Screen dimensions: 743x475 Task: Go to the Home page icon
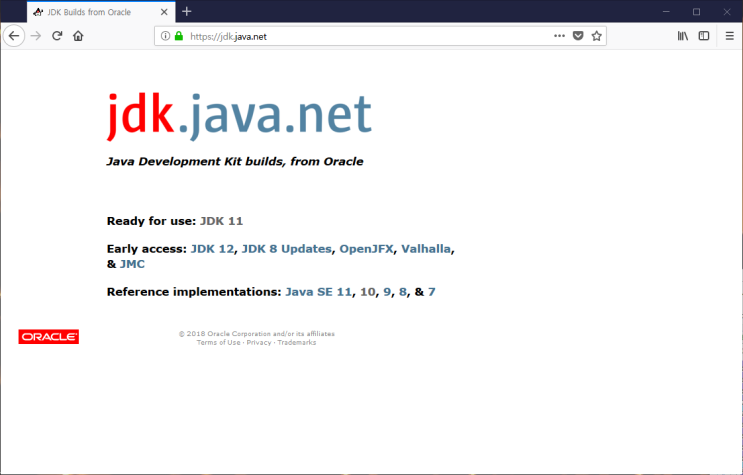pos(78,35)
